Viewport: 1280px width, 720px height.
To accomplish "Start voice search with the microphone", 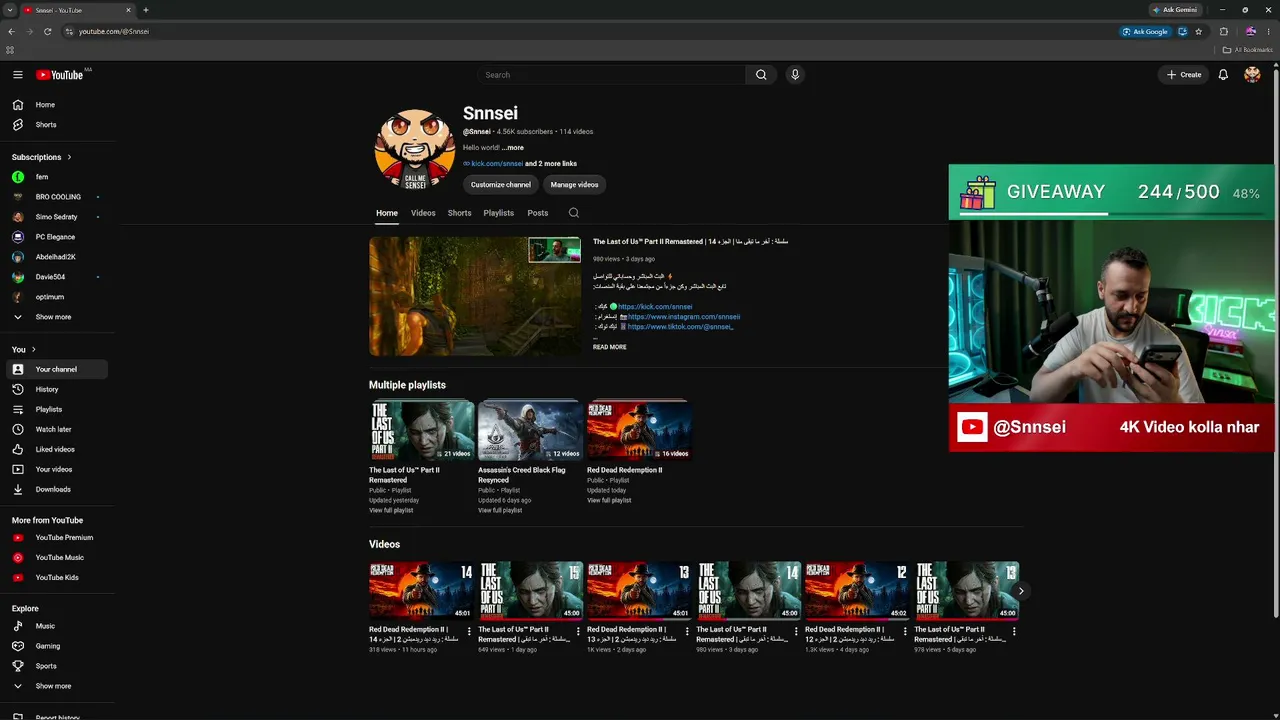I will pyautogui.click(x=795, y=75).
